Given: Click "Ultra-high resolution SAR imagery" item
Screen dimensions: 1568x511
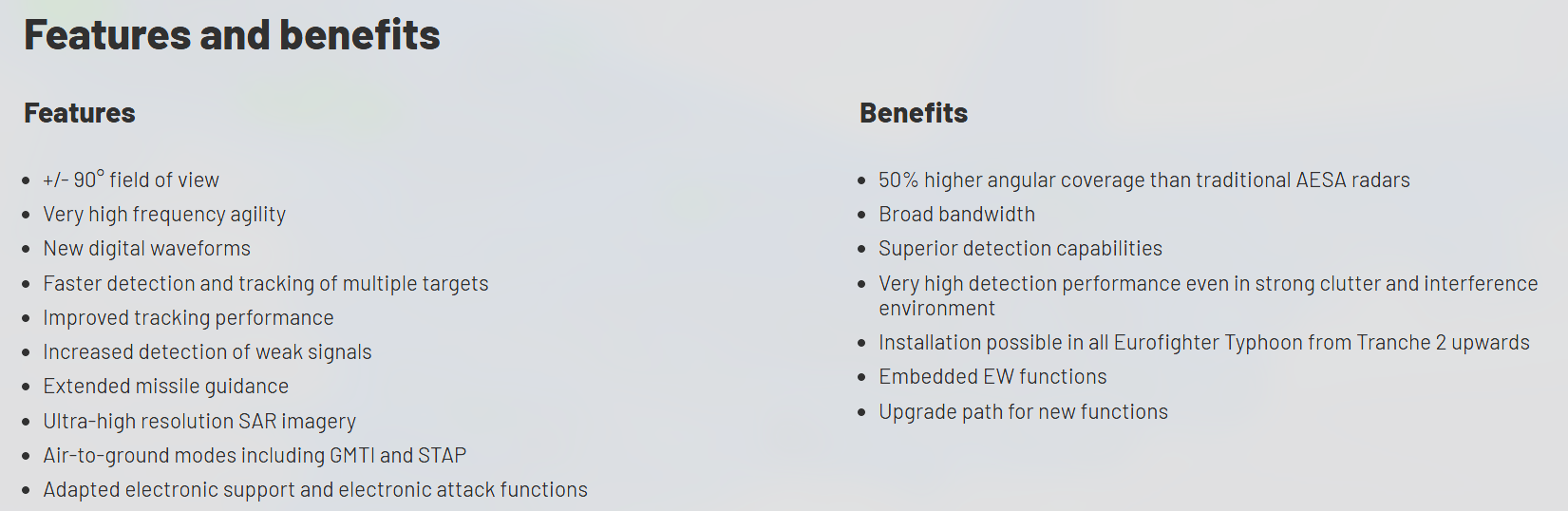Looking at the screenshot, I should (199, 421).
